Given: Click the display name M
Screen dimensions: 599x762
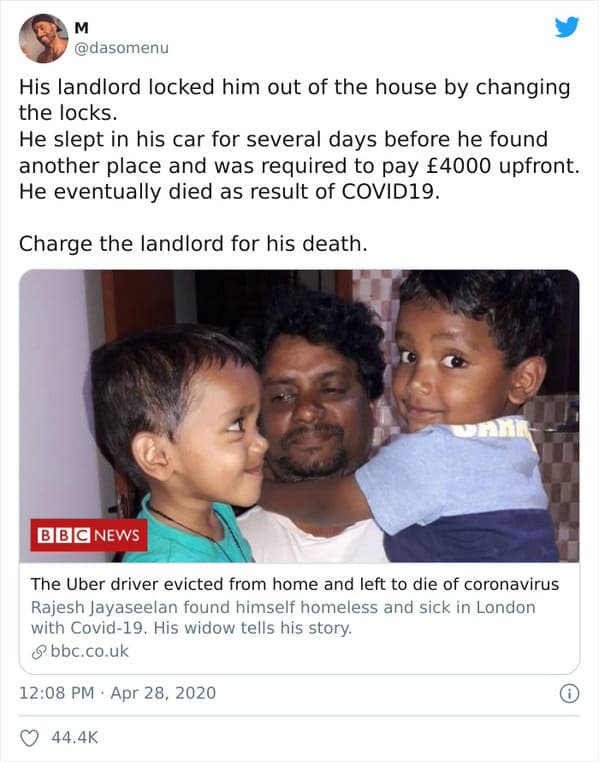Looking at the screenshot, I should (x=82, y=28).
